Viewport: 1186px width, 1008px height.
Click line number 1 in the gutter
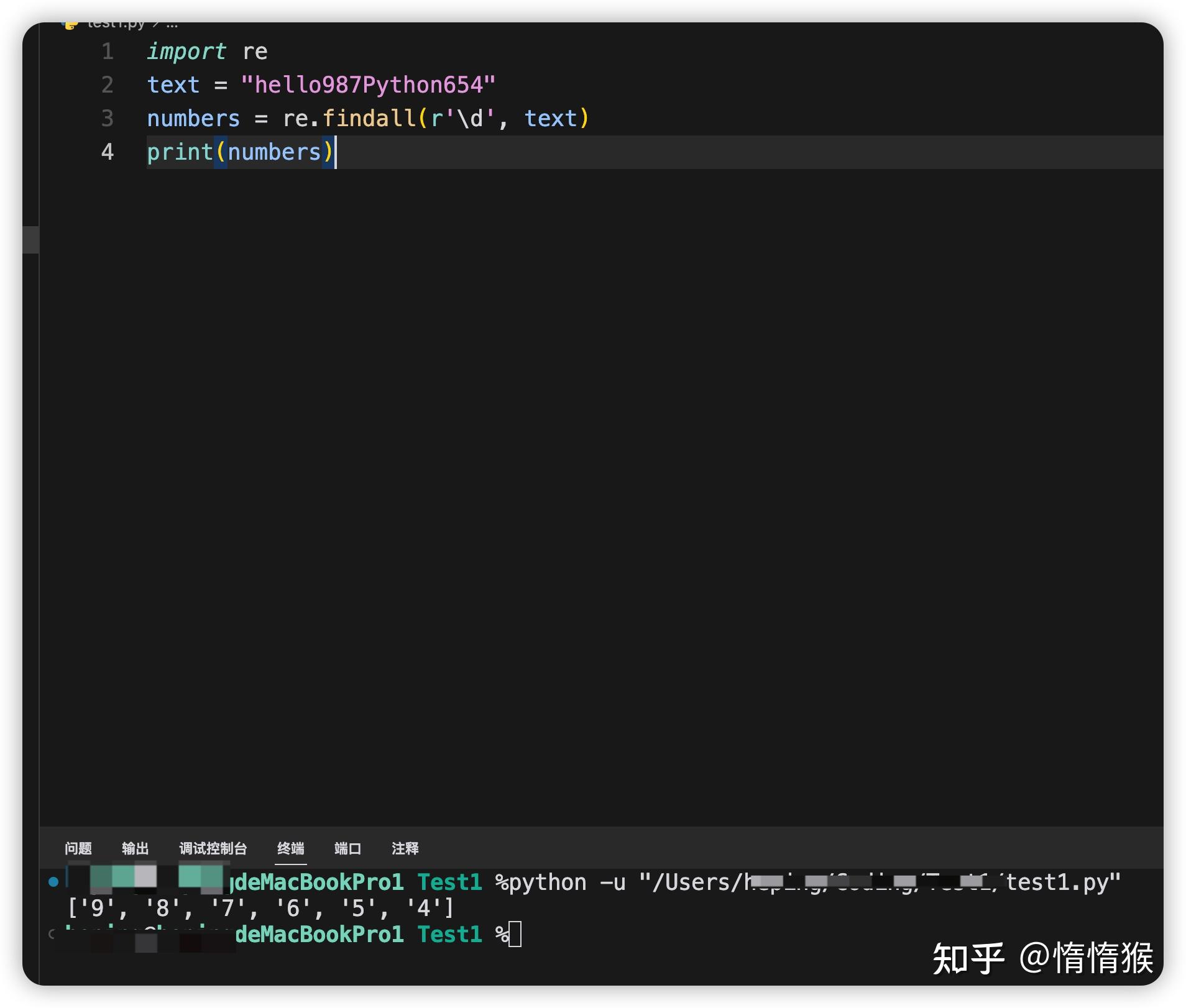coord(108,51)
